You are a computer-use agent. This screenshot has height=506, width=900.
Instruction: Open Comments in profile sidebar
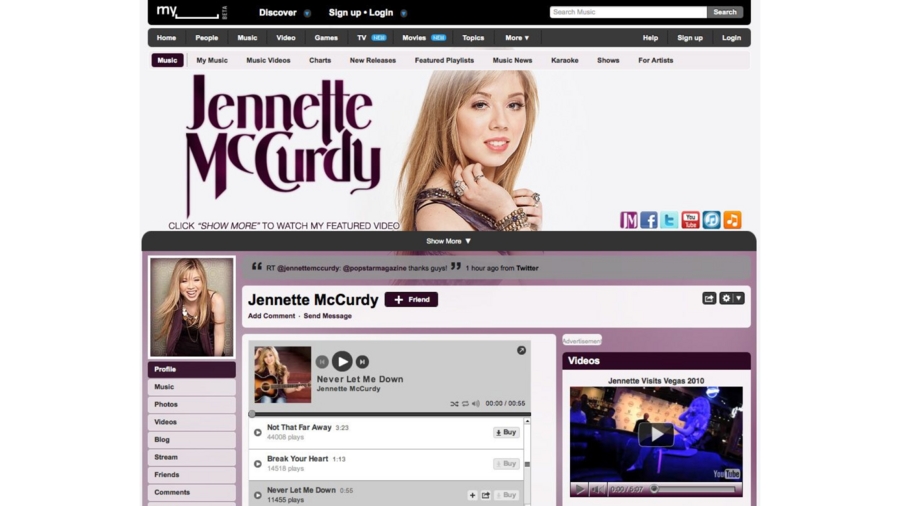coord(192,492)
